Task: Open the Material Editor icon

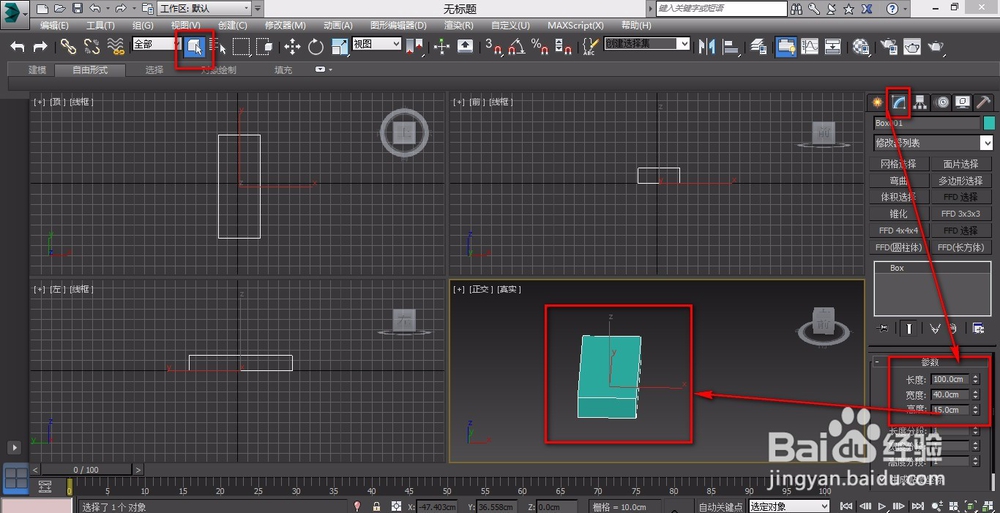Action: tap(861, 47)
